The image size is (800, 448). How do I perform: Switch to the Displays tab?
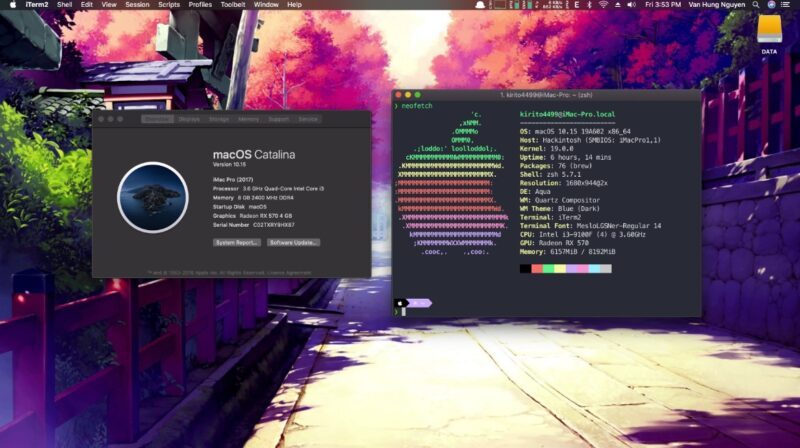[x=189, y=119]
